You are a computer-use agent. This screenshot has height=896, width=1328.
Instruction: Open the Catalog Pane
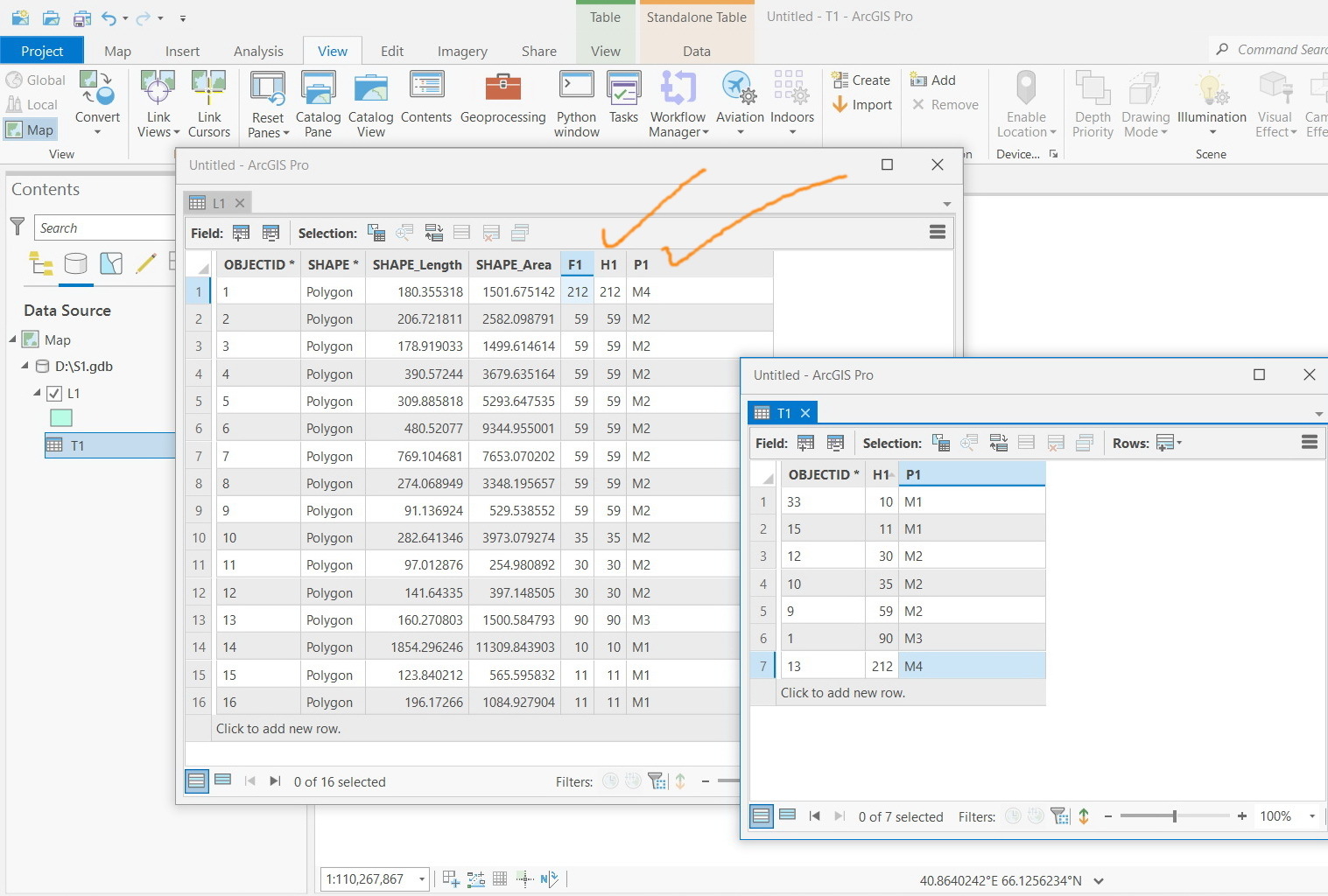click(x=318, y=104)
